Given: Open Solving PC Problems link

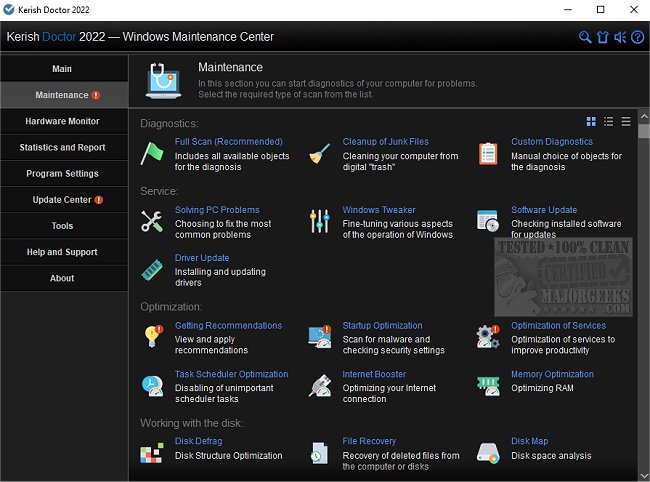Looking at the screenshot, I should [217, 210].
